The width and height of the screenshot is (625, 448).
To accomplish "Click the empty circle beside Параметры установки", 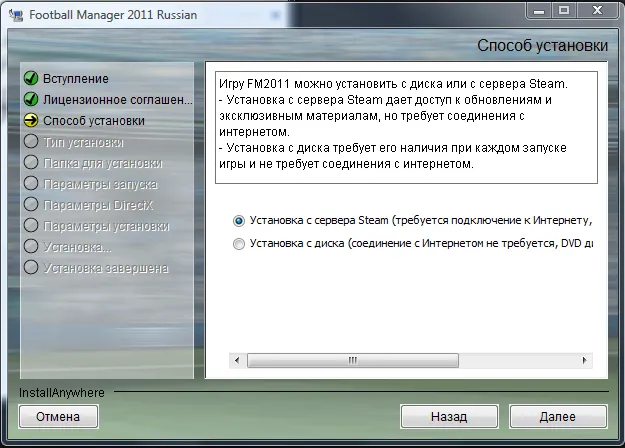I will click(31, 226).
